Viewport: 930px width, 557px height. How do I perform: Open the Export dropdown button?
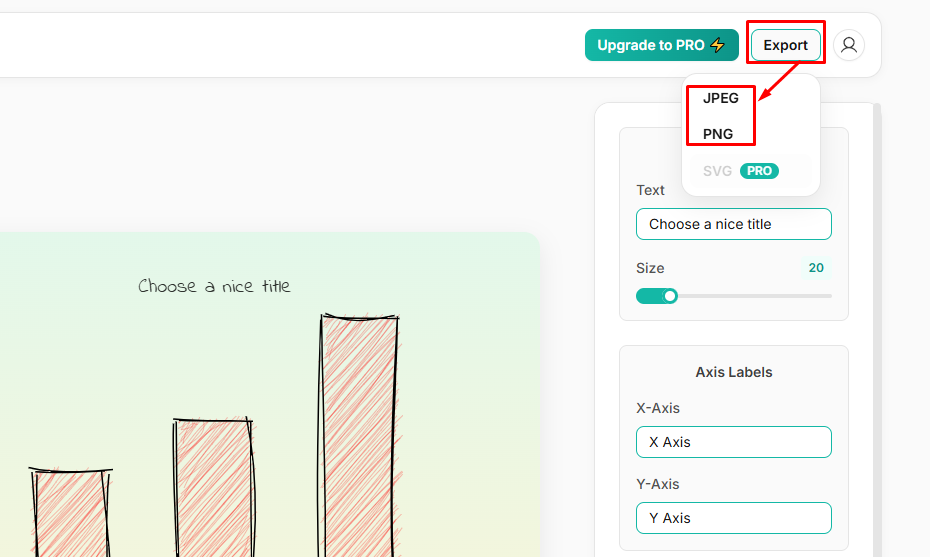[785, 45]
